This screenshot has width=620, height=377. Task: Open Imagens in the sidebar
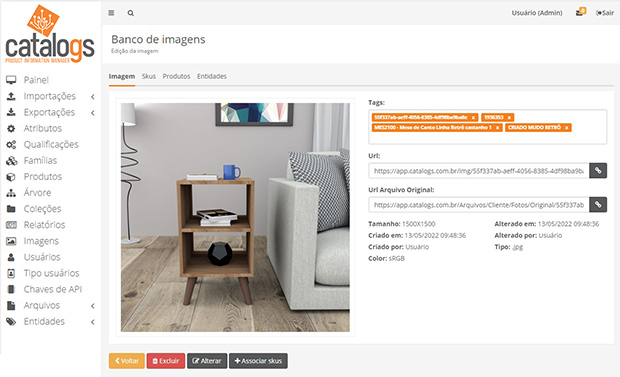pos(41,241)
